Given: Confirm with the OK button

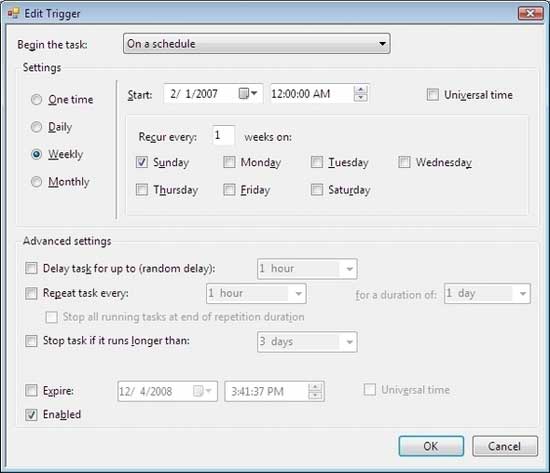Looking at the screenshot, I should (431, 446).
